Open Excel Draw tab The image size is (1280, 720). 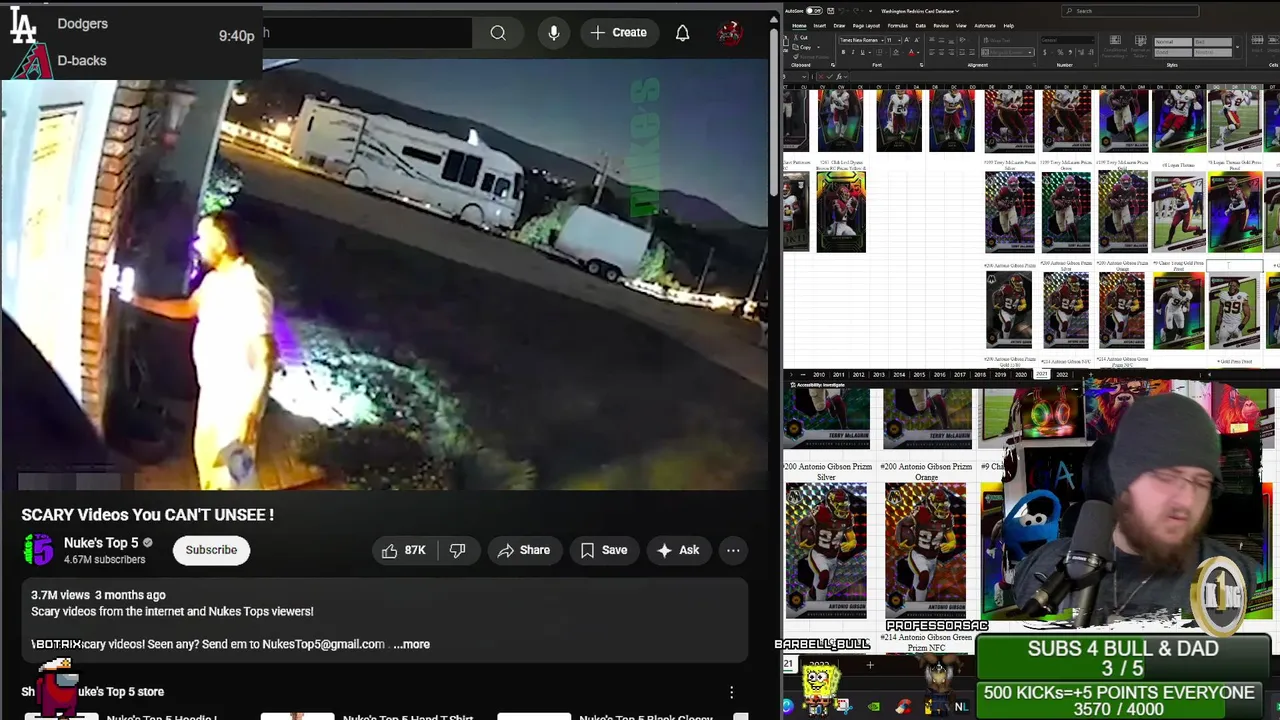click(839, 26)
